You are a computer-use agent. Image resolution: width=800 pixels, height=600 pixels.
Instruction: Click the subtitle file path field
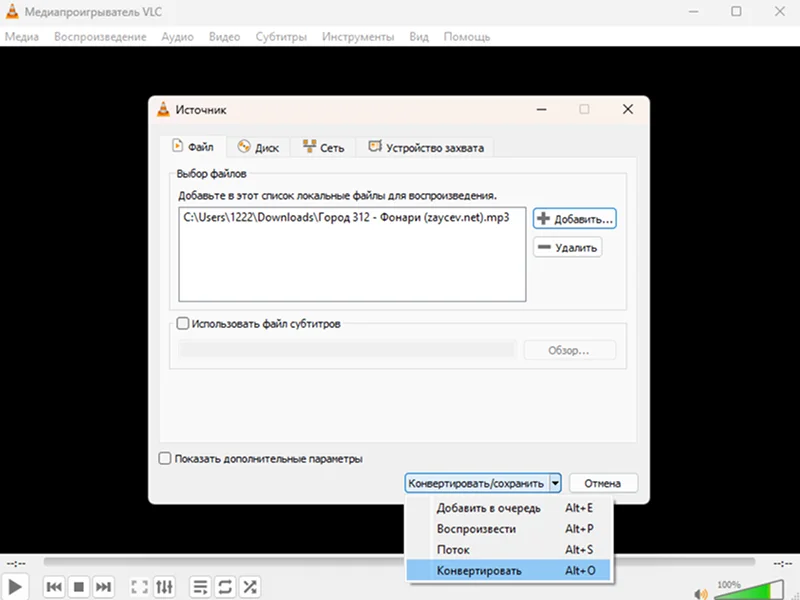[347, 350]
